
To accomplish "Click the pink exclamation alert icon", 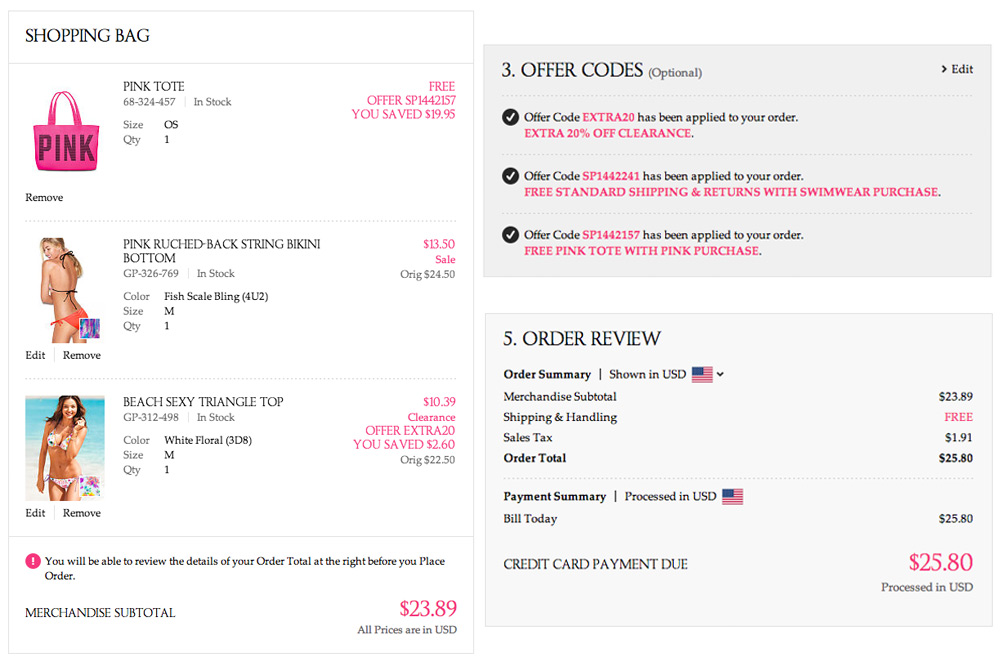I will coord(33,561).
